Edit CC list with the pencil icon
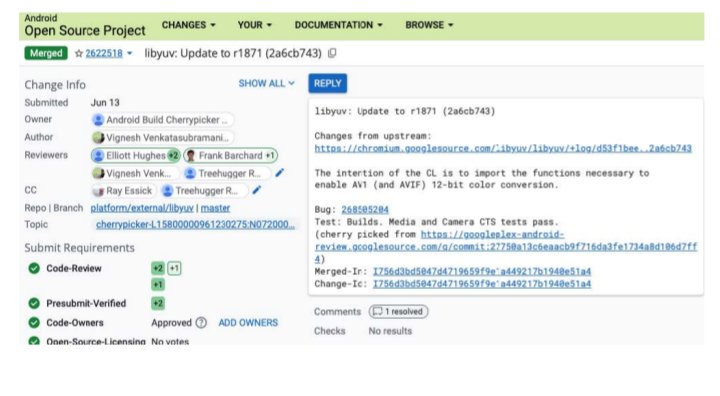720x396 pixels. pos(257,190)
